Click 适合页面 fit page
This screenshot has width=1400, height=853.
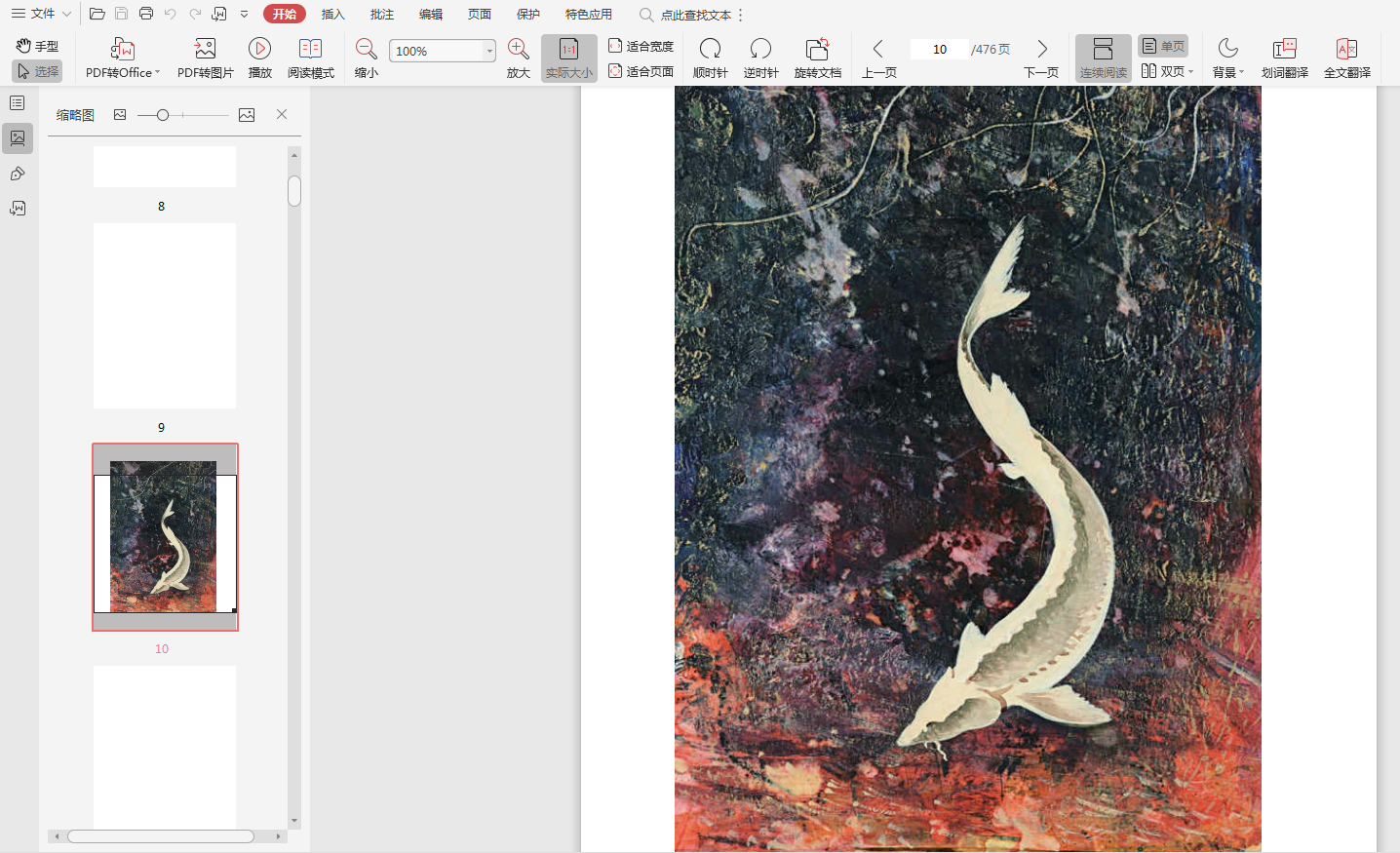click(x=641, y=71)
